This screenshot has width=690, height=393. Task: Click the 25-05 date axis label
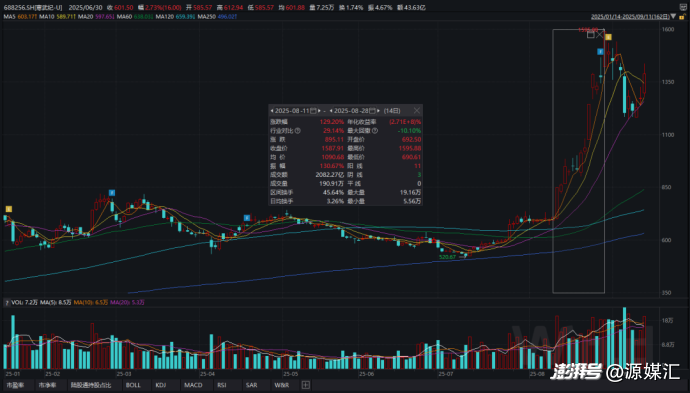point(290,374)
